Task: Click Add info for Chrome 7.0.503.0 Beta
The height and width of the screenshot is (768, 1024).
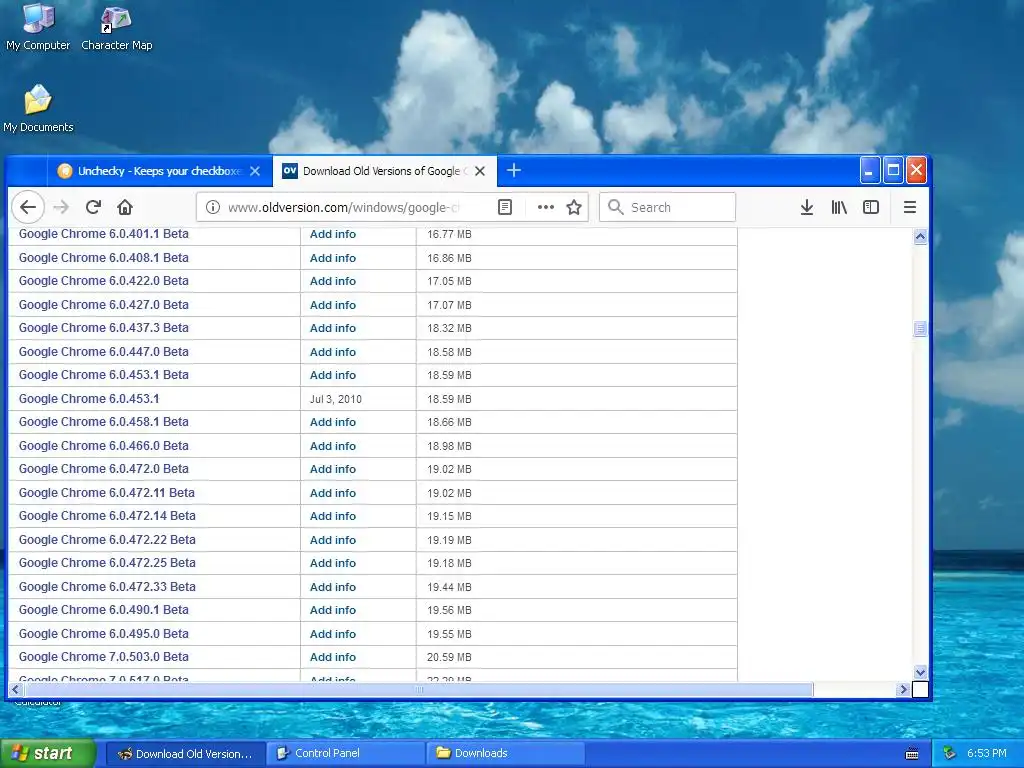Action: (x=332, y=657)
